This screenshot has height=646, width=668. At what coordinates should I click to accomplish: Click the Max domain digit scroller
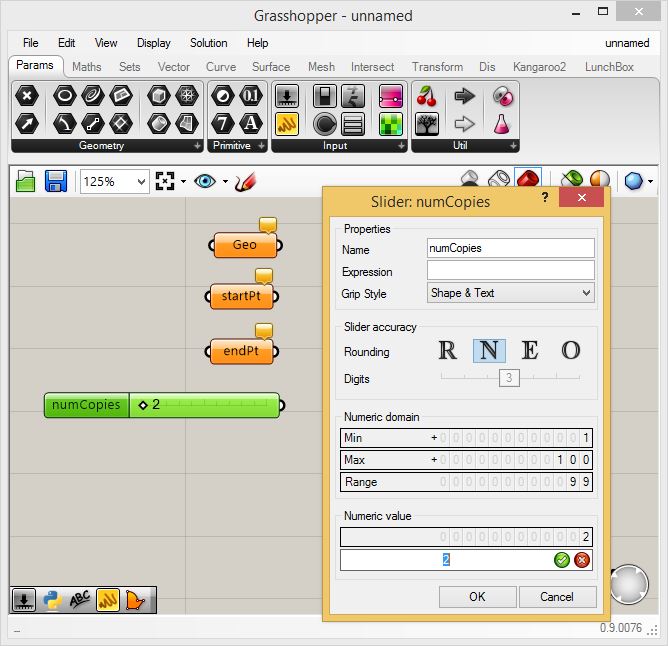(x=466, y=460)
